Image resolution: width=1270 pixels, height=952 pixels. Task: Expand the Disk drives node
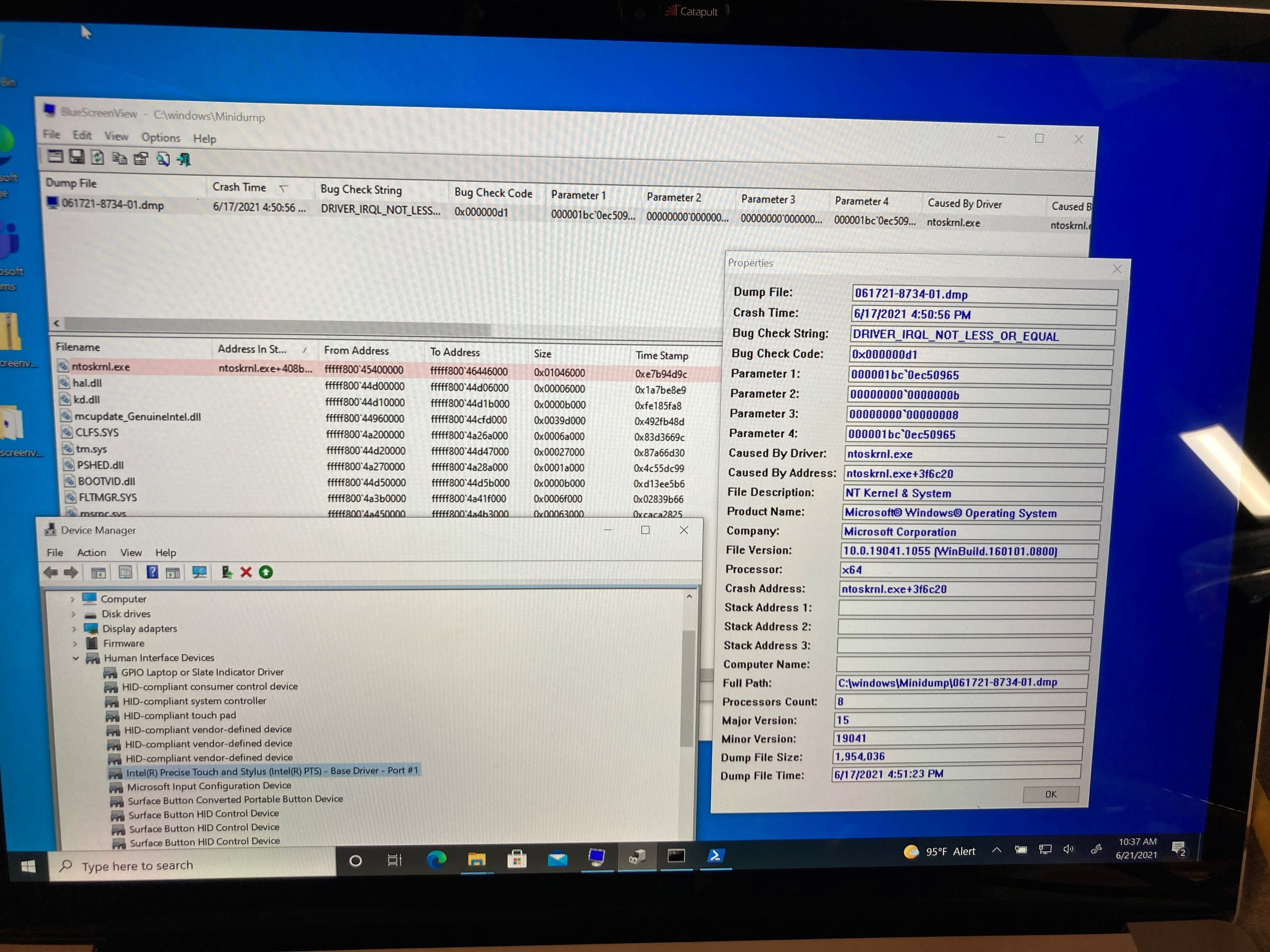tap(73, 614)
